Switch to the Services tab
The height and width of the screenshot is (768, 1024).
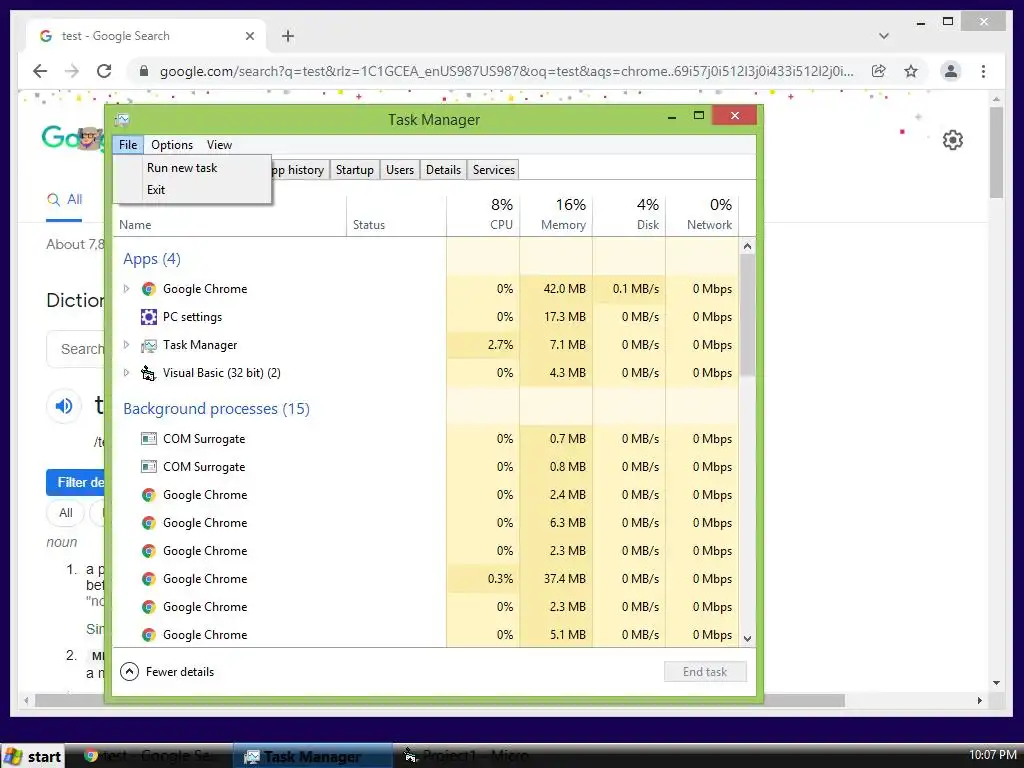coord(494,170)
